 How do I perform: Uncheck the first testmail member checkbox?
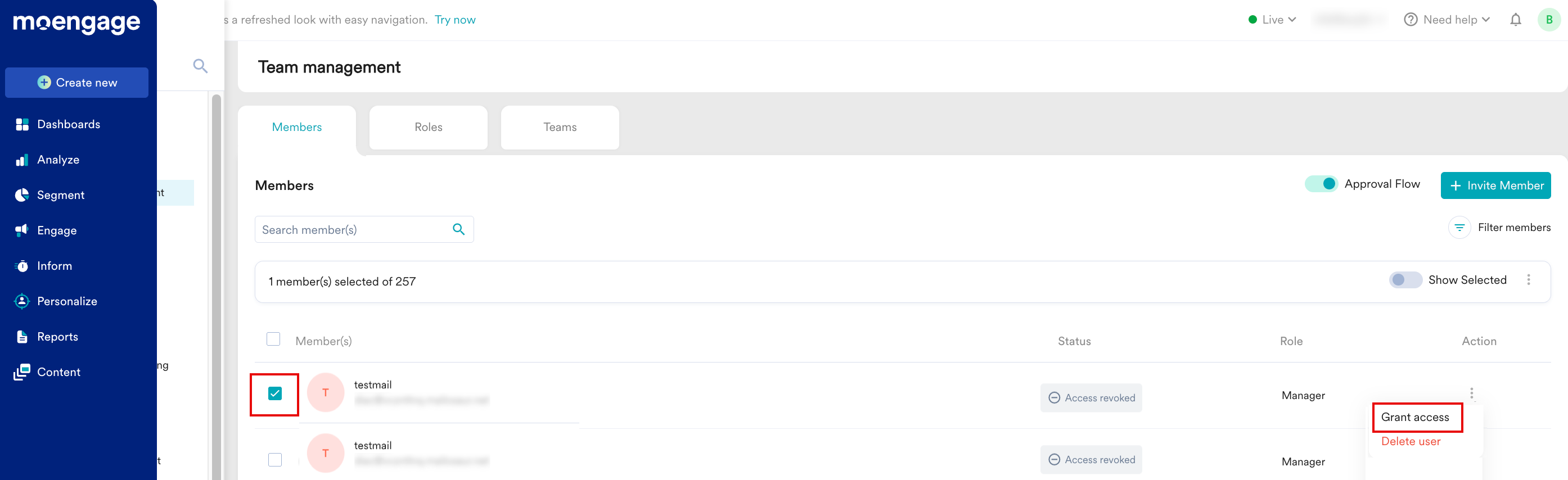point(275,393)
